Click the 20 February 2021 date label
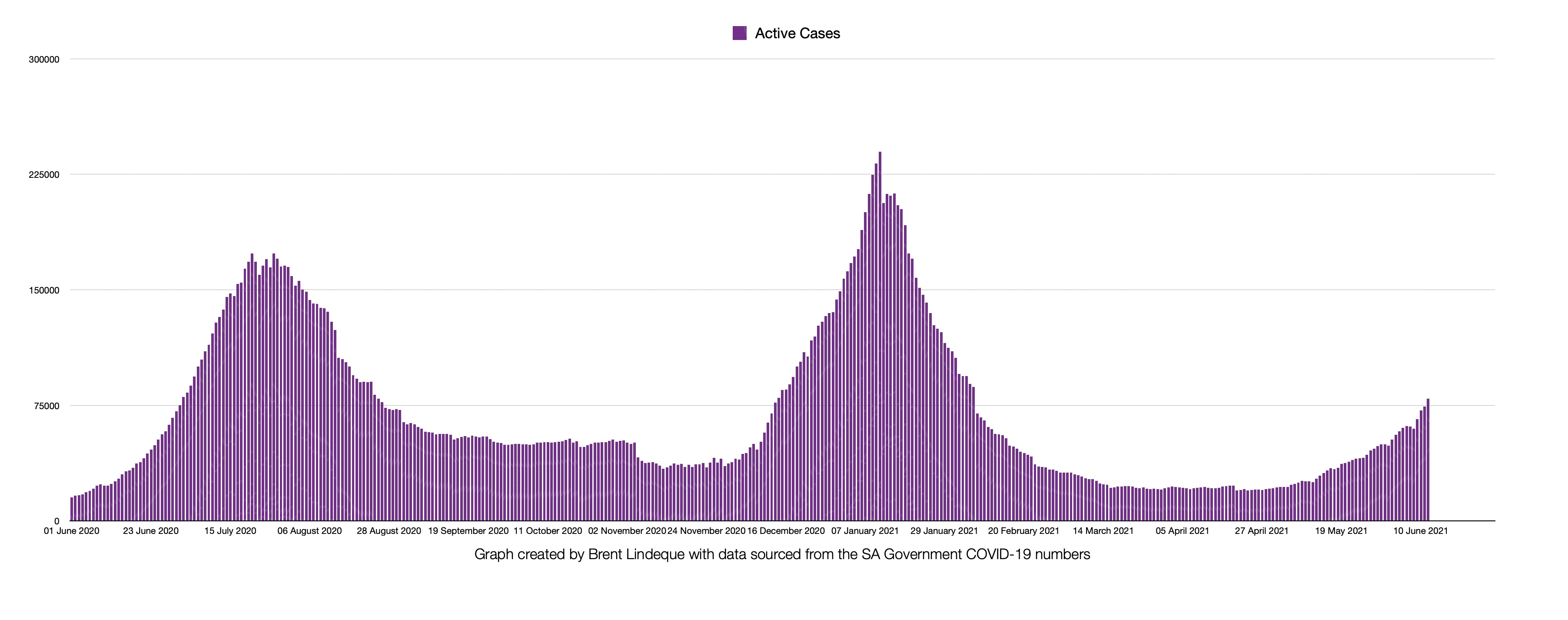 pos(1023,531)
